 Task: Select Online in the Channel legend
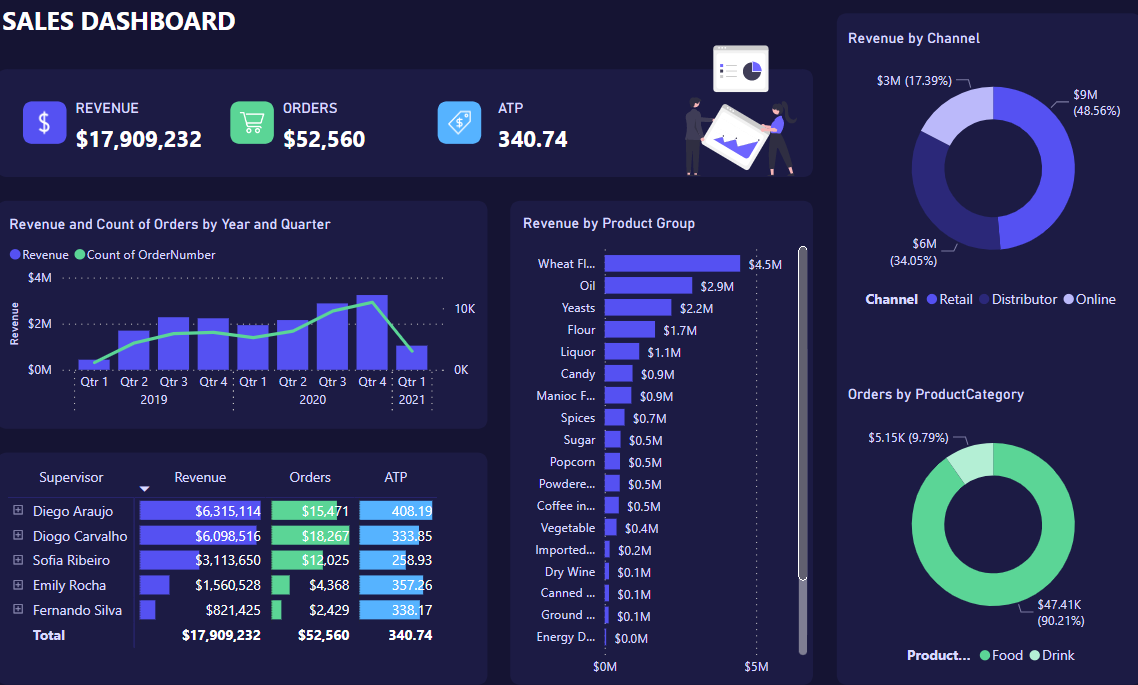[1094, 299]
